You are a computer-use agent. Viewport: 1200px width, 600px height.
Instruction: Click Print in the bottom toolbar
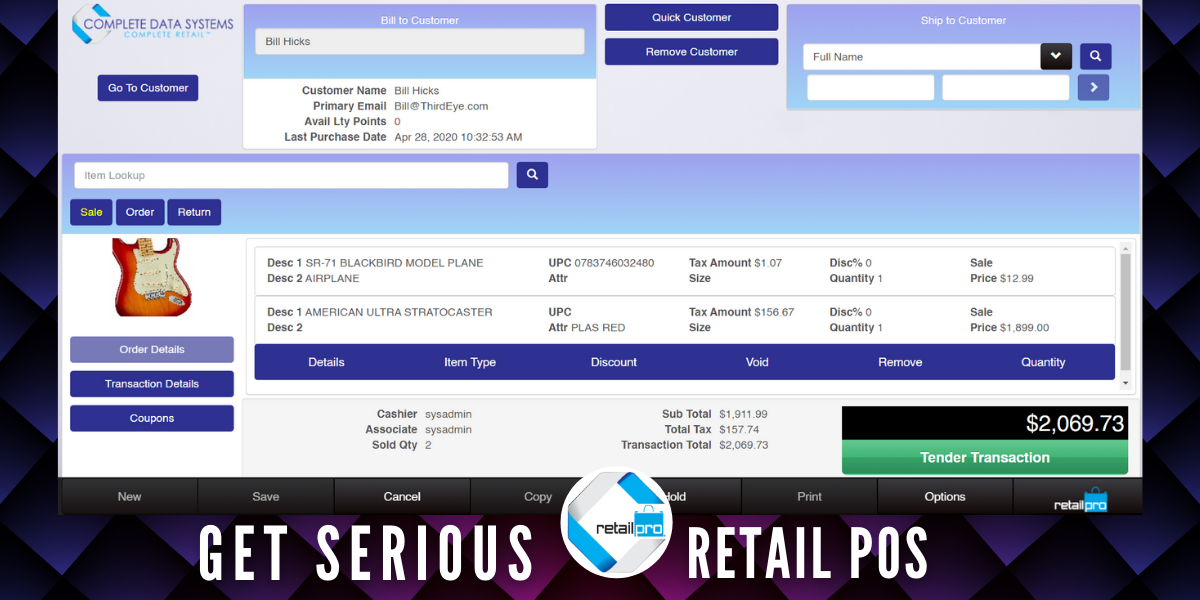tap(810, 497)
